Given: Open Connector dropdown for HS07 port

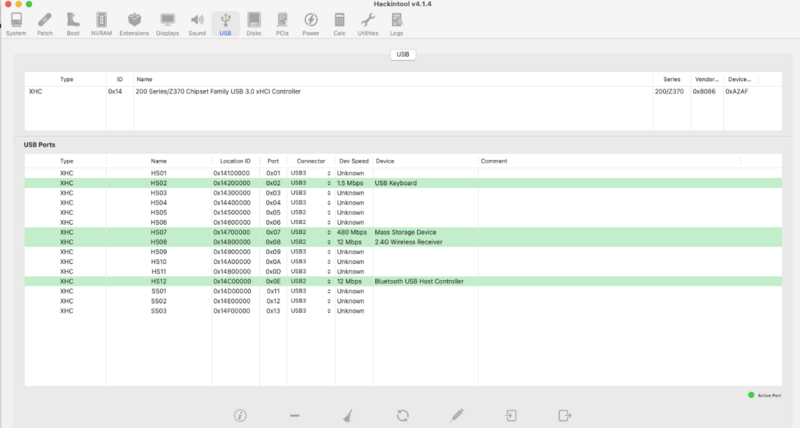Looking at the screenshot, I should click(310, 232).
